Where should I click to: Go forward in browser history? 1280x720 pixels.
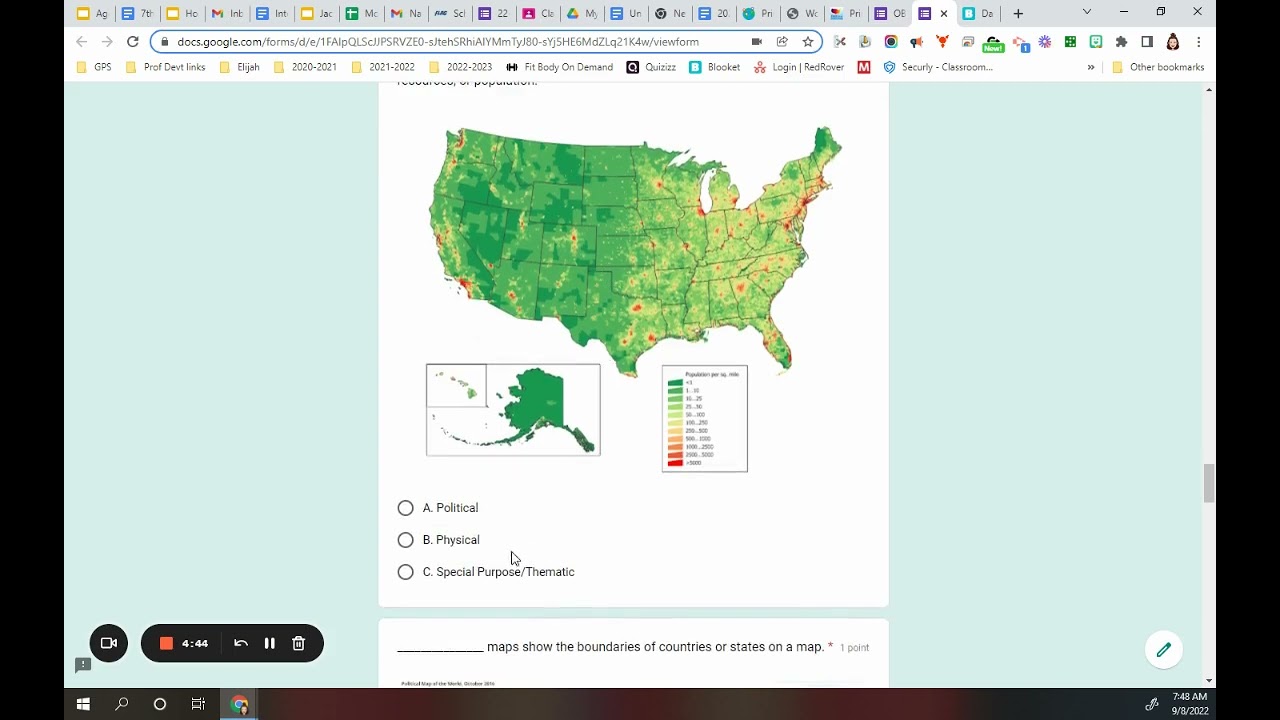coord(107,42)
